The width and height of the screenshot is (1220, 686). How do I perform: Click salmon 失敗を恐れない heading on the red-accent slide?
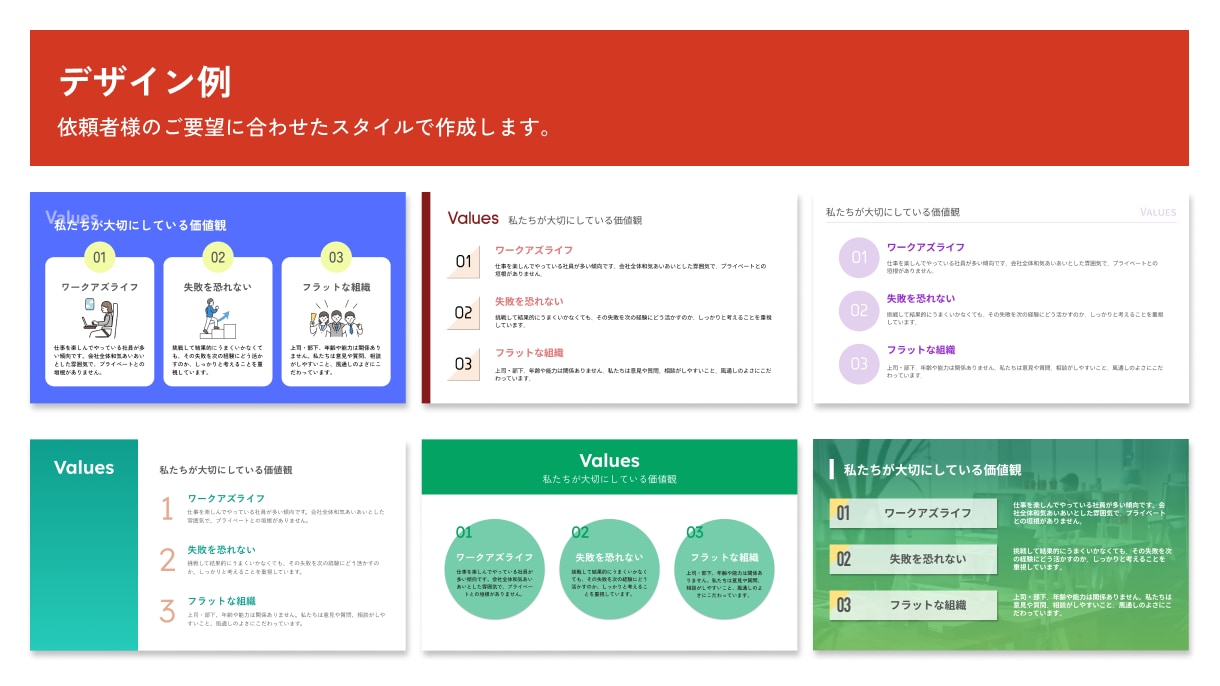529,301
